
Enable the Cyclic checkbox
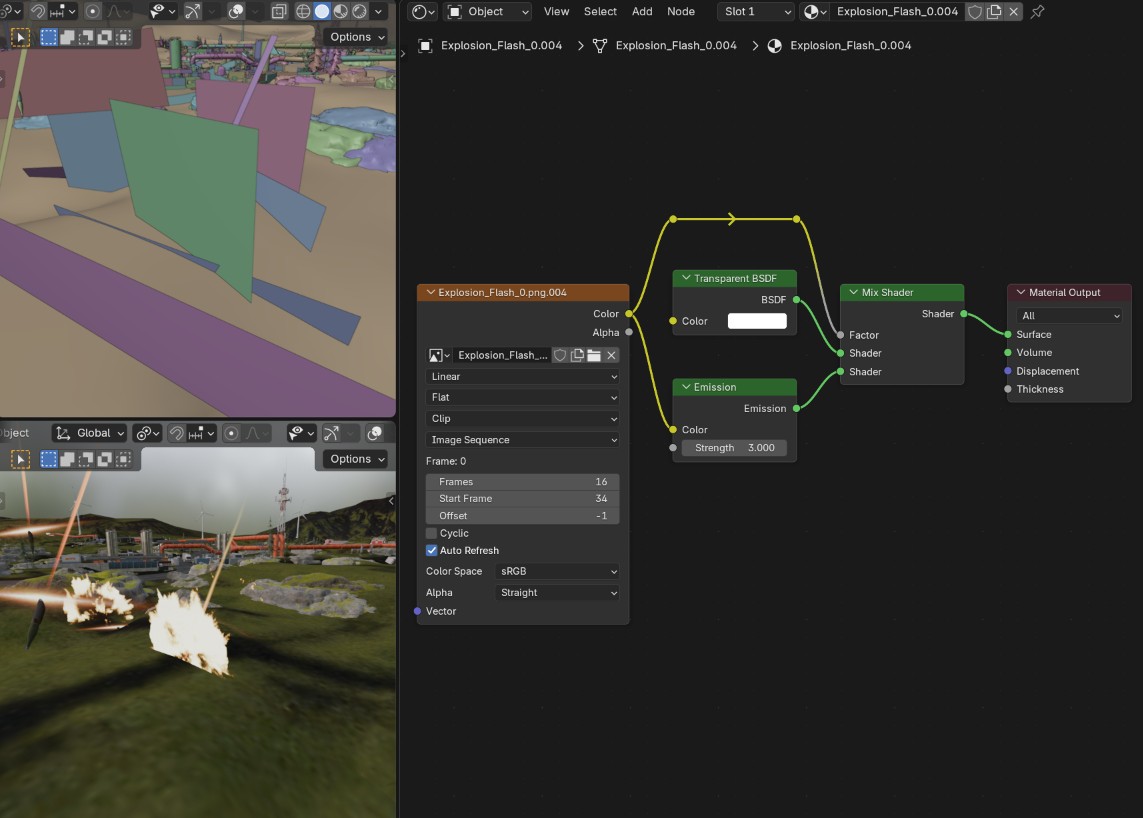(432, 533)
